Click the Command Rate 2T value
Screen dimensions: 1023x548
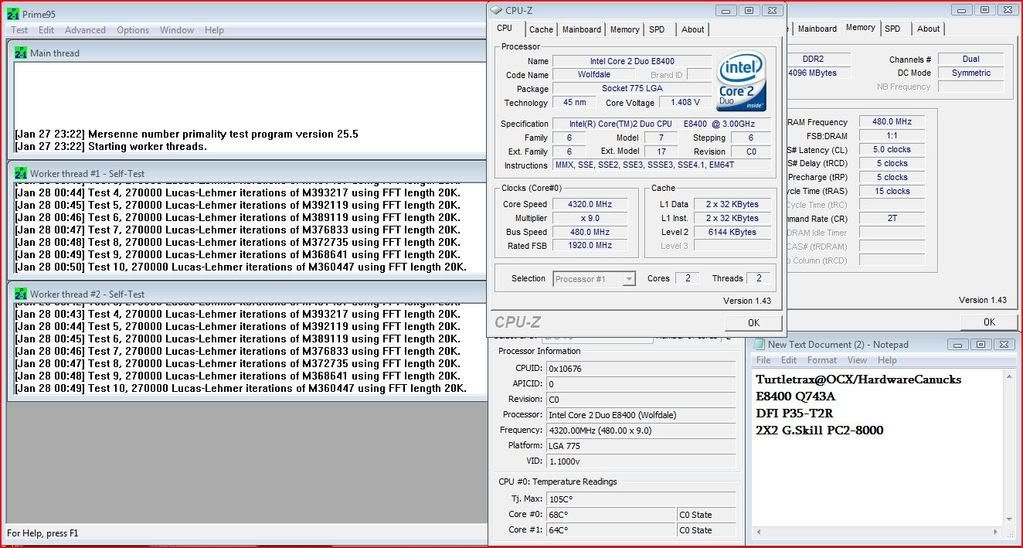tap(894, 219)
